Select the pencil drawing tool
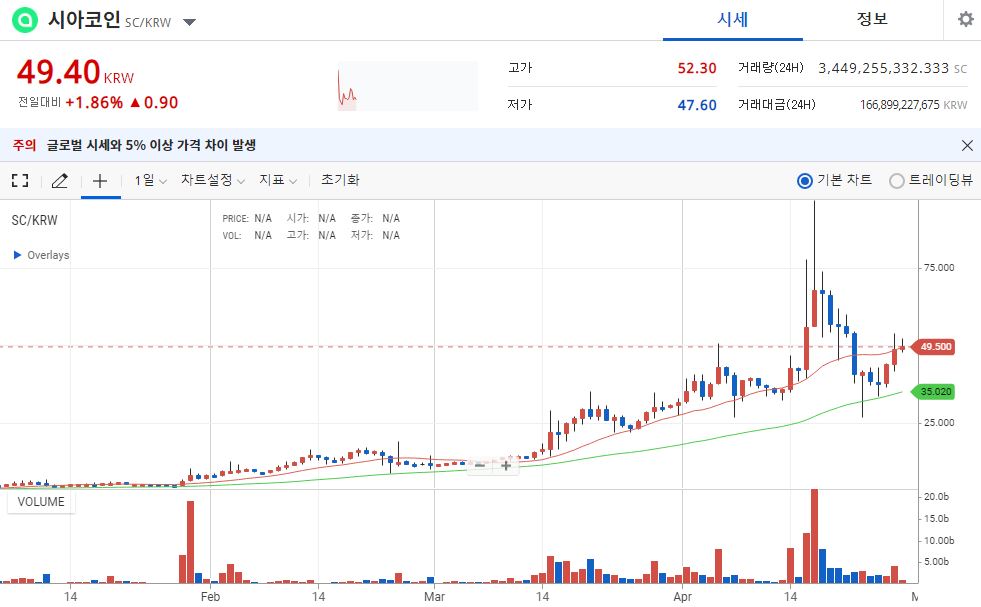This screenshot has height=607, width=981. [x=59, y=181]
